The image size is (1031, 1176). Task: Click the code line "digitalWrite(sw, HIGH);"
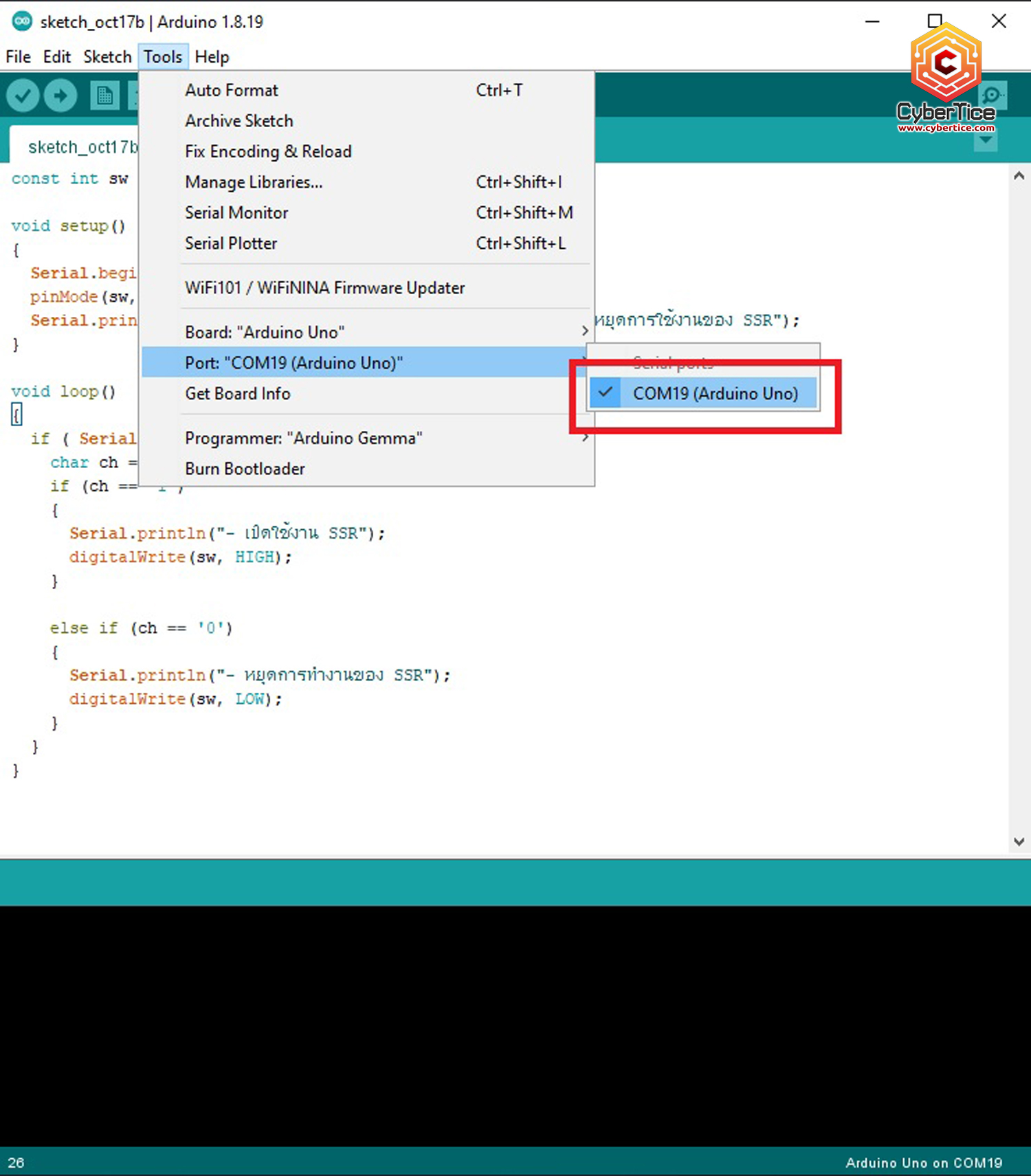click(x=180, y=557)
